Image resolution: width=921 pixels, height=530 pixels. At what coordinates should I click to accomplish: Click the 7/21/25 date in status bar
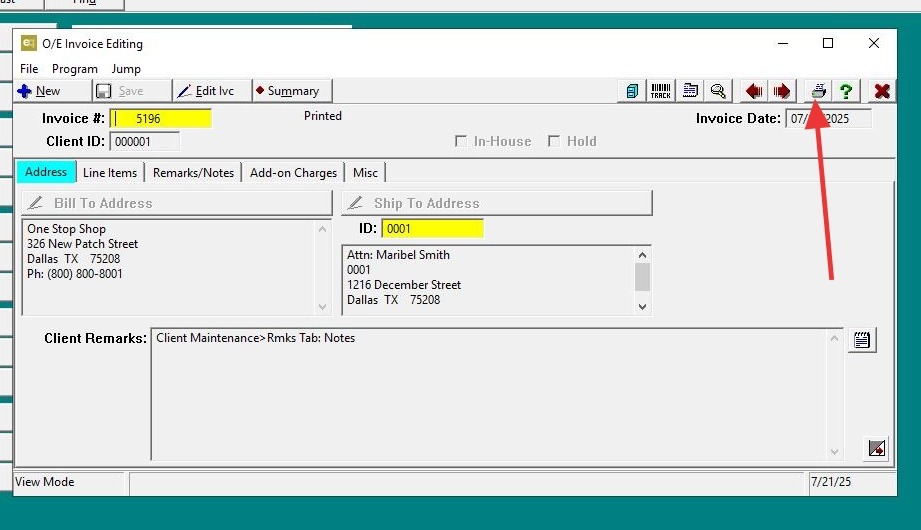coord(831,482)
